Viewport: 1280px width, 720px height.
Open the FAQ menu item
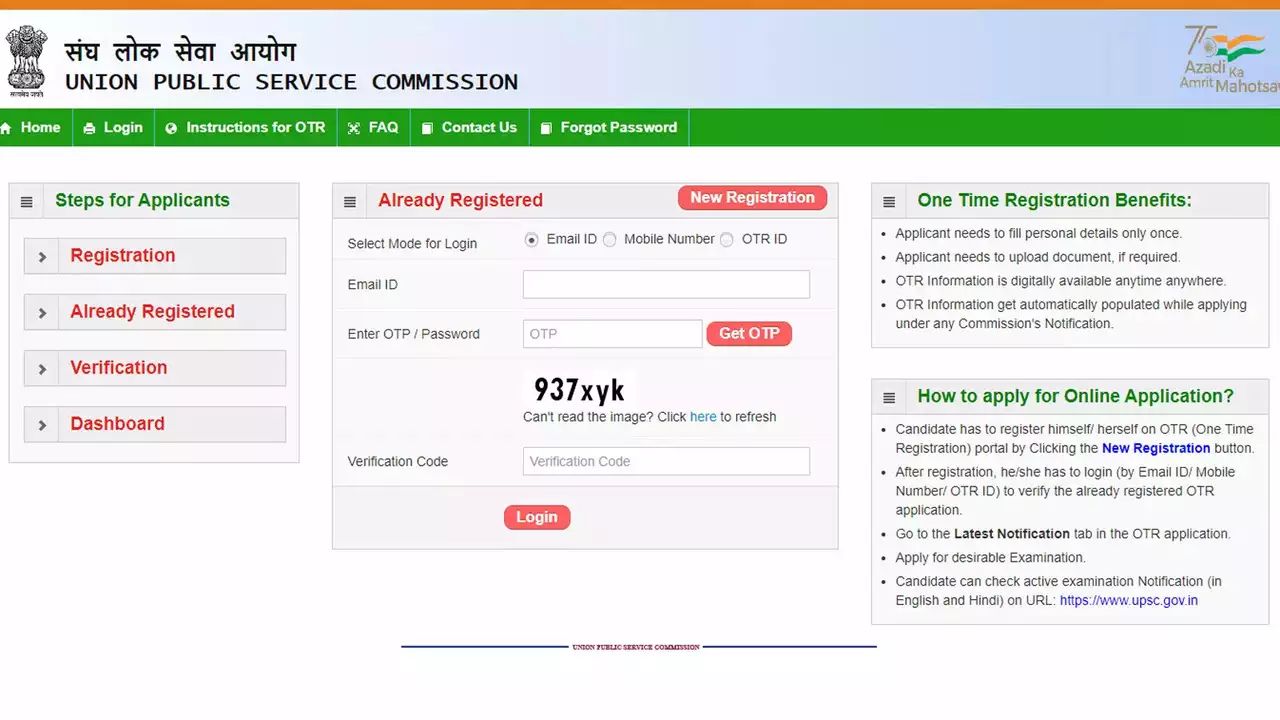[x=373, y=128]
